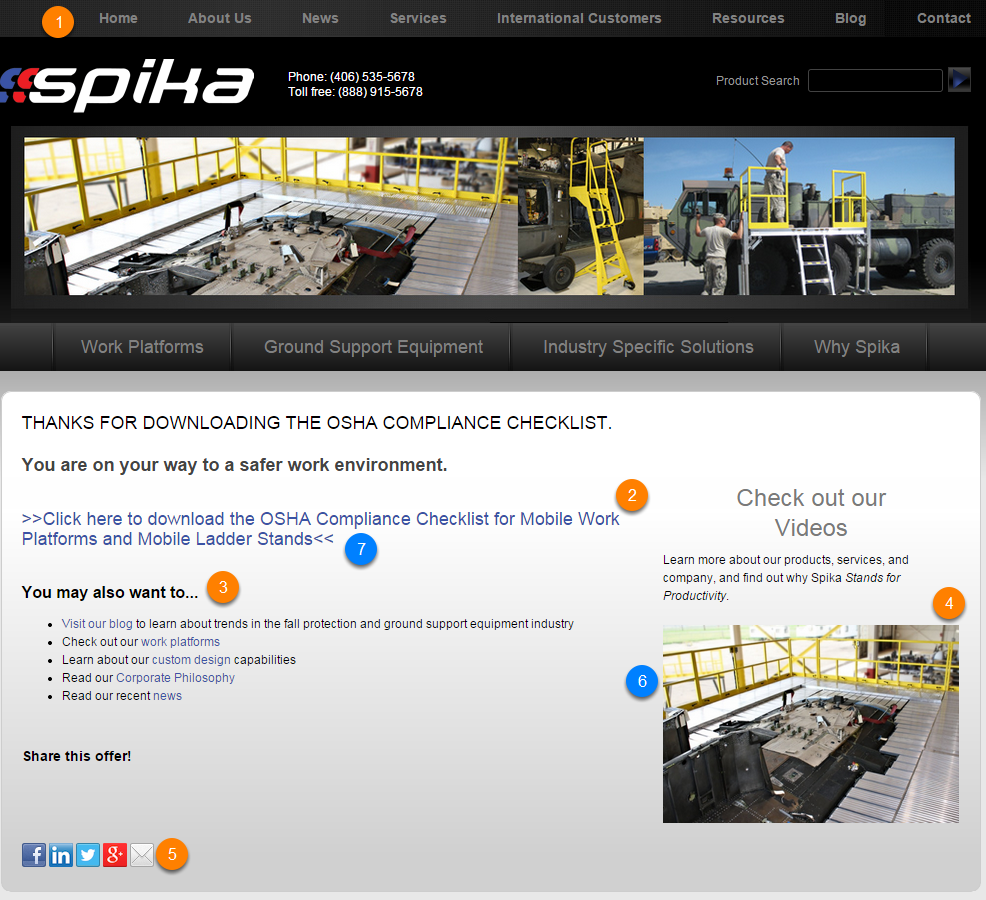Share the offer by email envelope icon
Viewport: 986px width, 900px height.
[142, 855]
